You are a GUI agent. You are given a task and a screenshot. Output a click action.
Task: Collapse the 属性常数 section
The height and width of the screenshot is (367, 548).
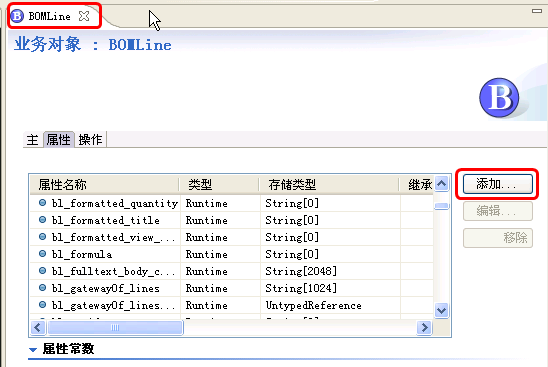(33, 350)
